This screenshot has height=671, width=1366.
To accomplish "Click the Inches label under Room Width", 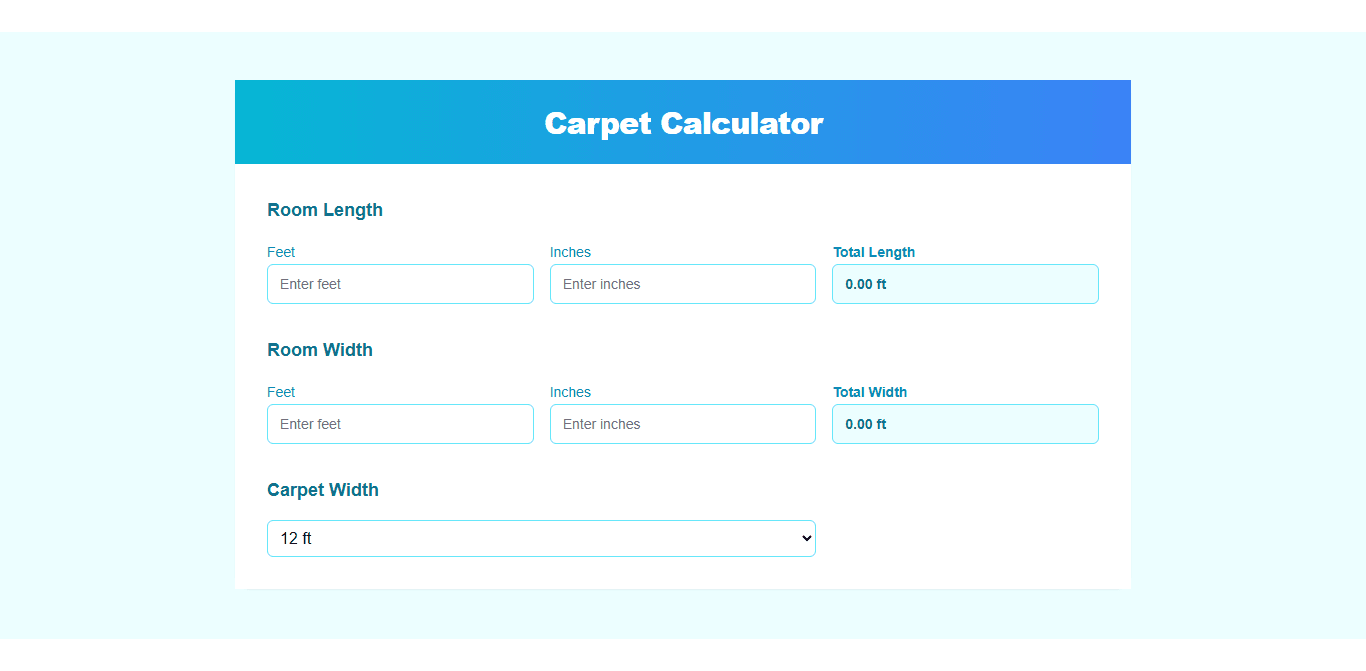I will [570, 392].
